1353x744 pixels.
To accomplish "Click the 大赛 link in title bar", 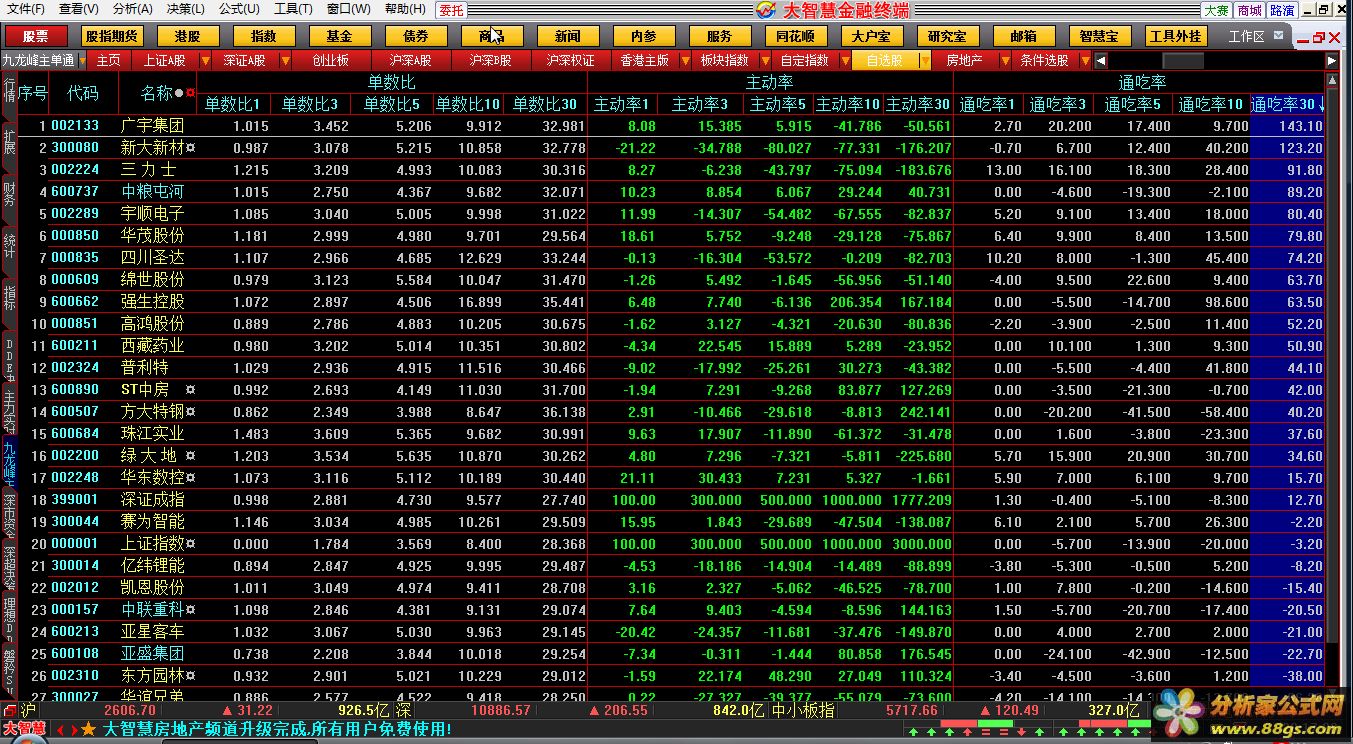I will point(1216,10).
